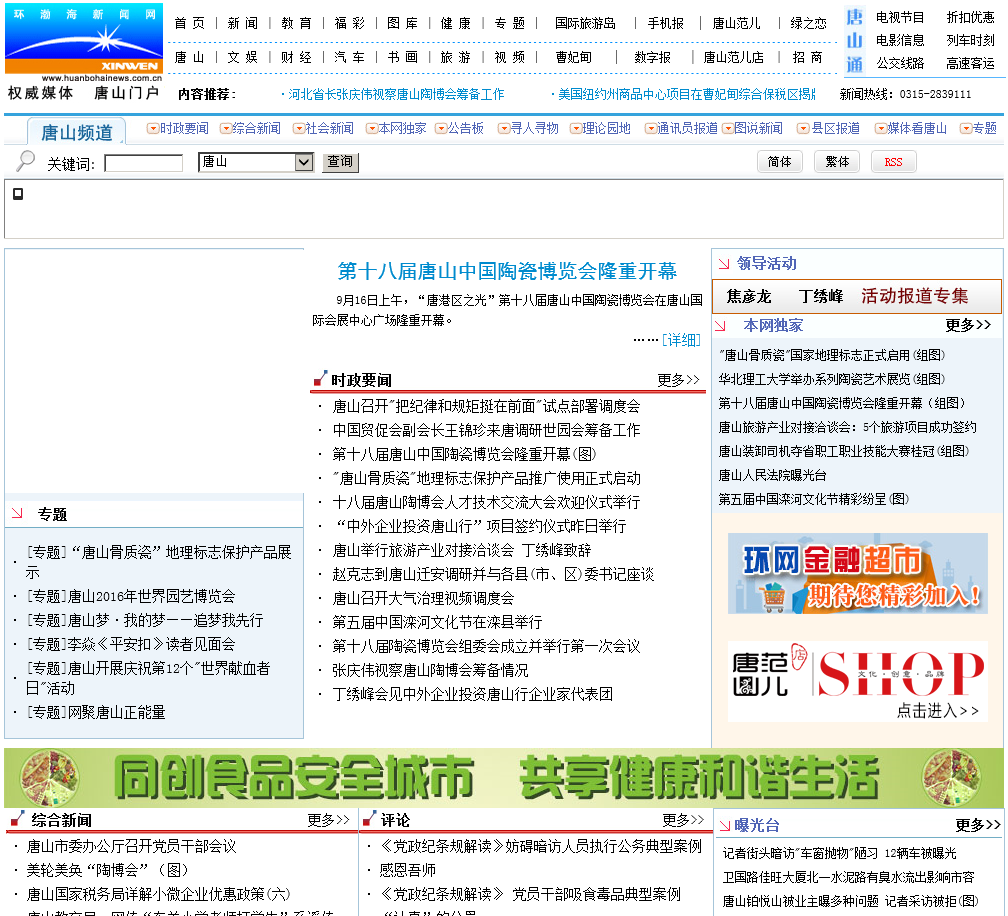
Task: Click the red flag icon beside 综合新闻 heading
Action: click(x=18, y=818)
